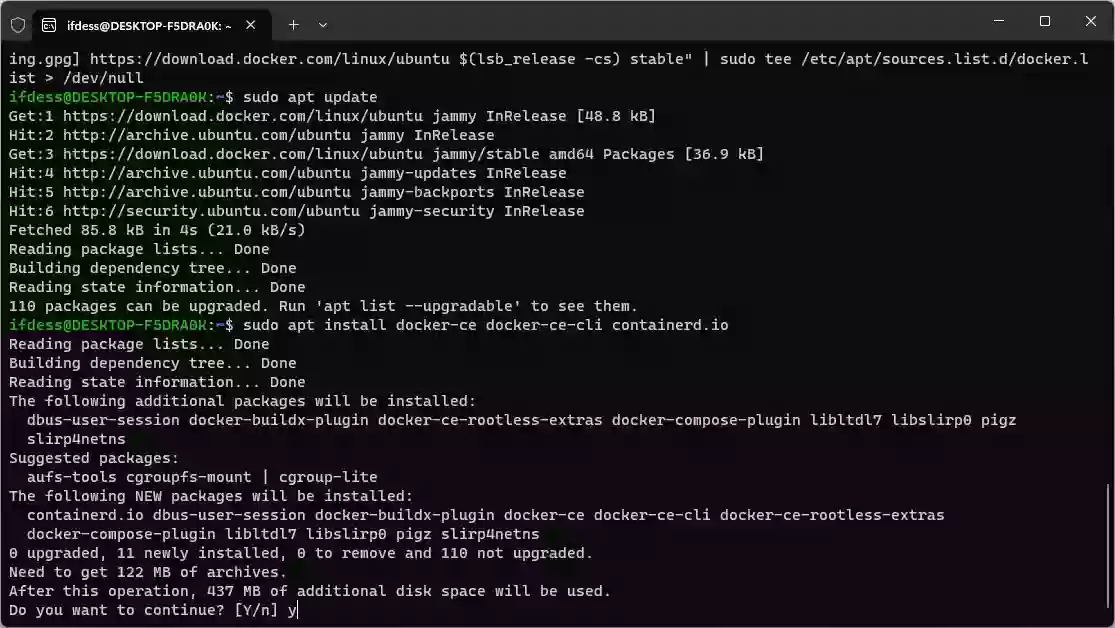This screenshot has height=628, width=1115.
Task: Close the terminal window
Action: click(x=1090, y=21)
